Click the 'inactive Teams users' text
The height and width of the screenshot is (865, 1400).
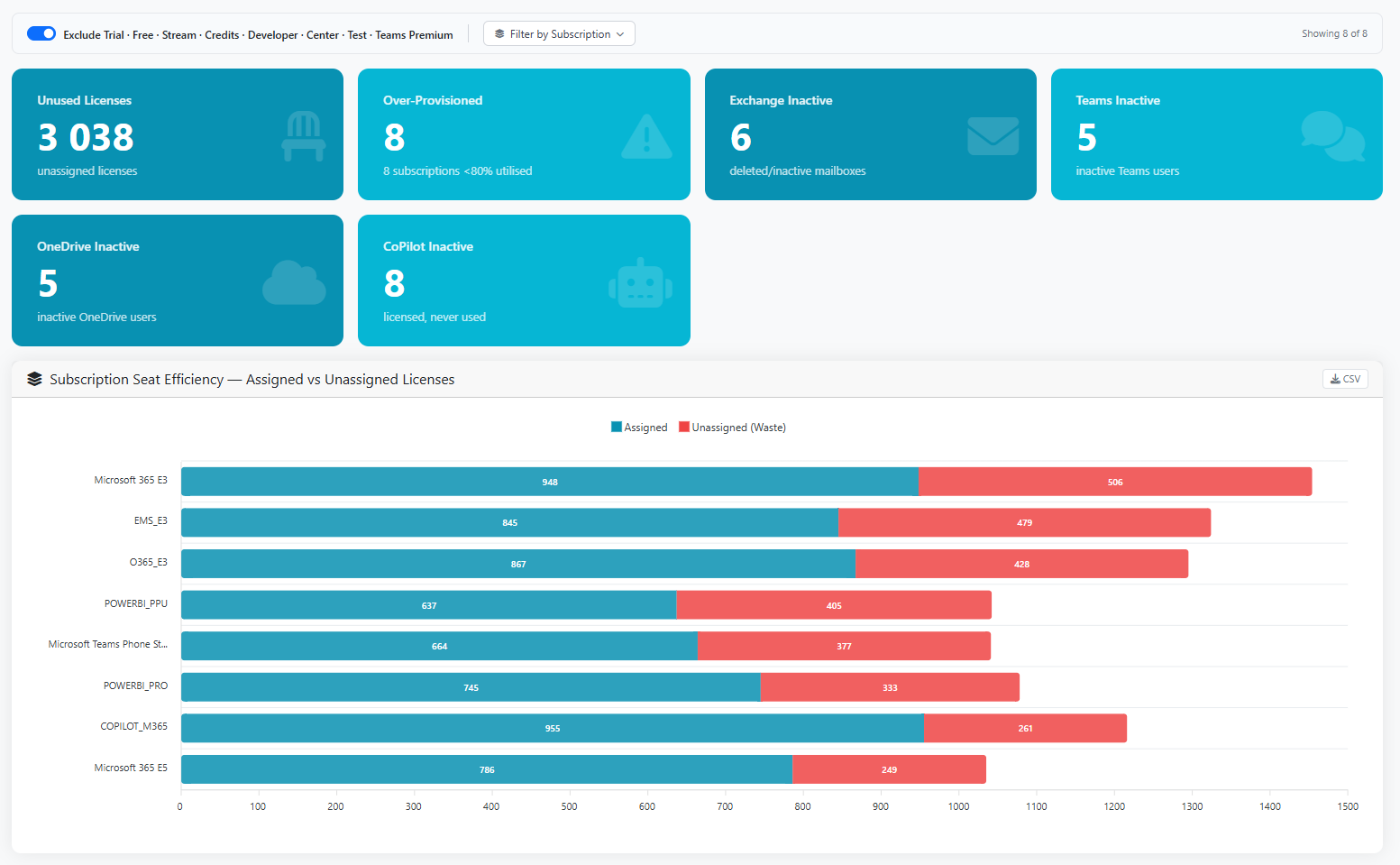click(1128, 170)
